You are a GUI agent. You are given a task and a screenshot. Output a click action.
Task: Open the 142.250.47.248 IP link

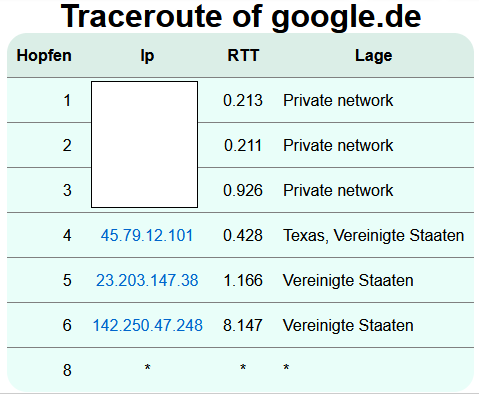pos(147,325)
